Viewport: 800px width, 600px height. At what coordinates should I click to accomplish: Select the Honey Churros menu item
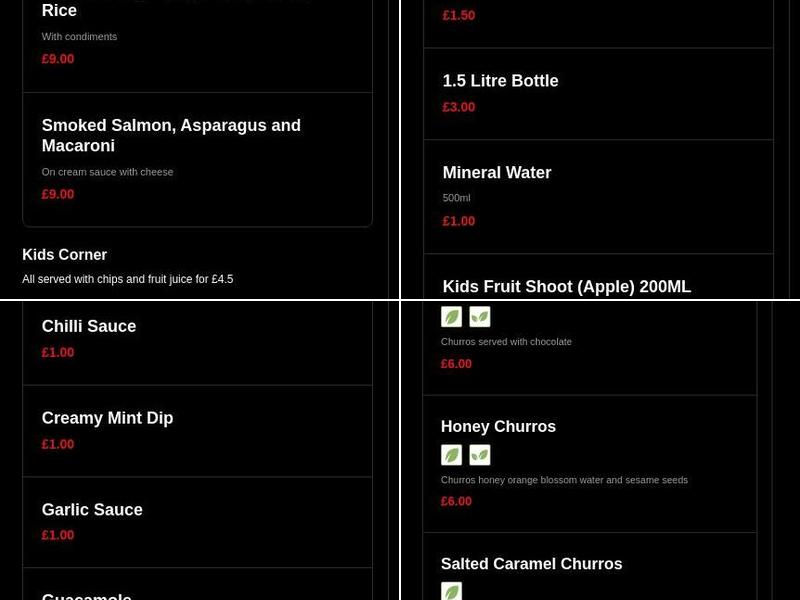tap(498, 427)
